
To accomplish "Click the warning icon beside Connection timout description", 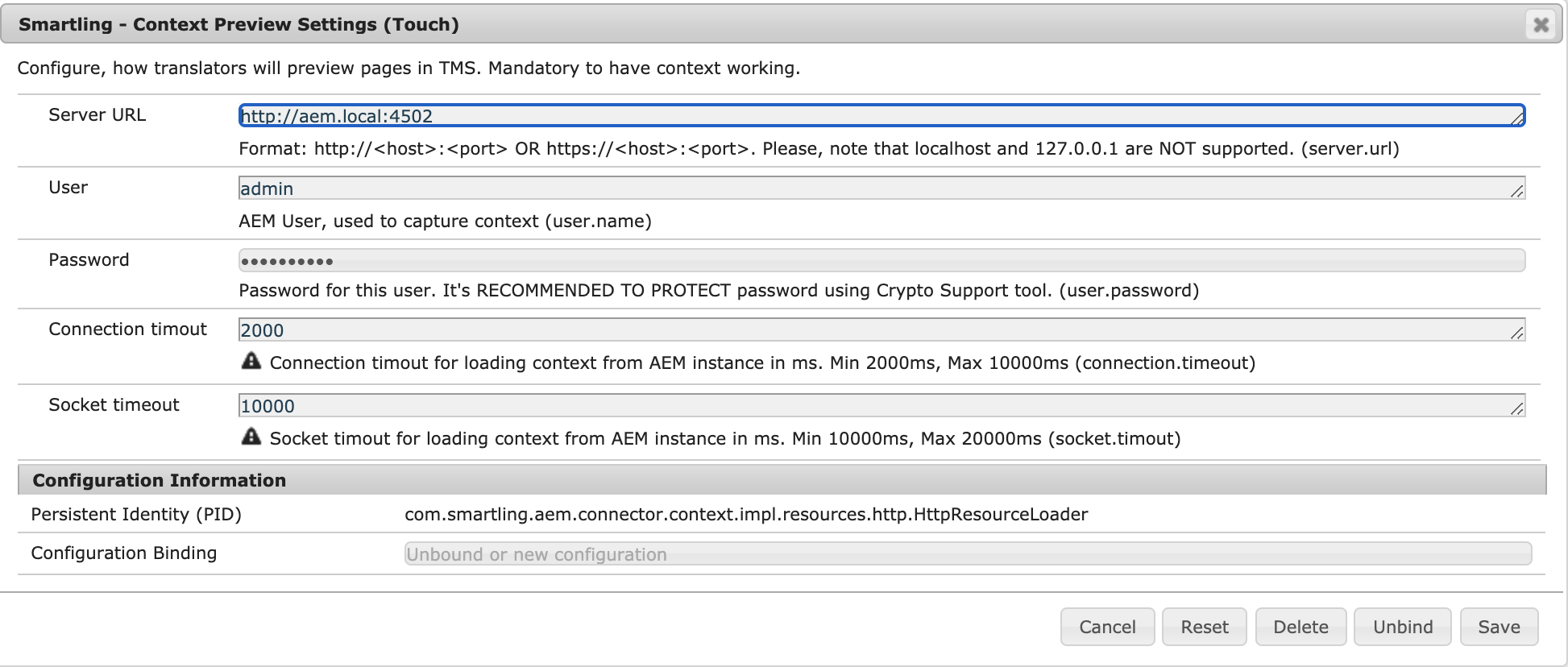I will pos(251,361).
